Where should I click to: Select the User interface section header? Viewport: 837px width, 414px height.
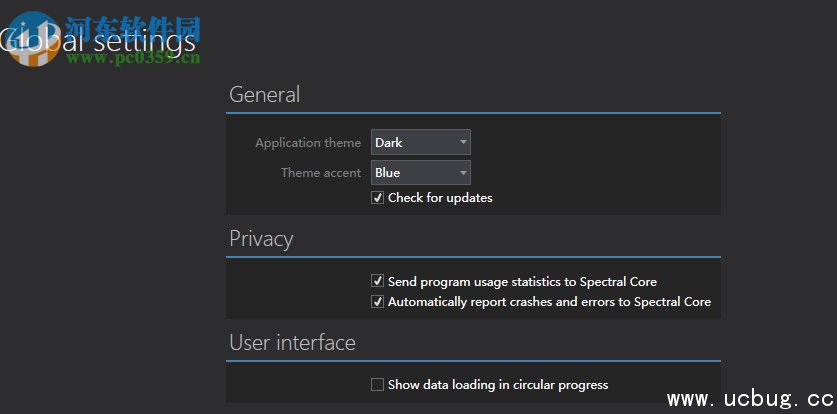[292, 343]
